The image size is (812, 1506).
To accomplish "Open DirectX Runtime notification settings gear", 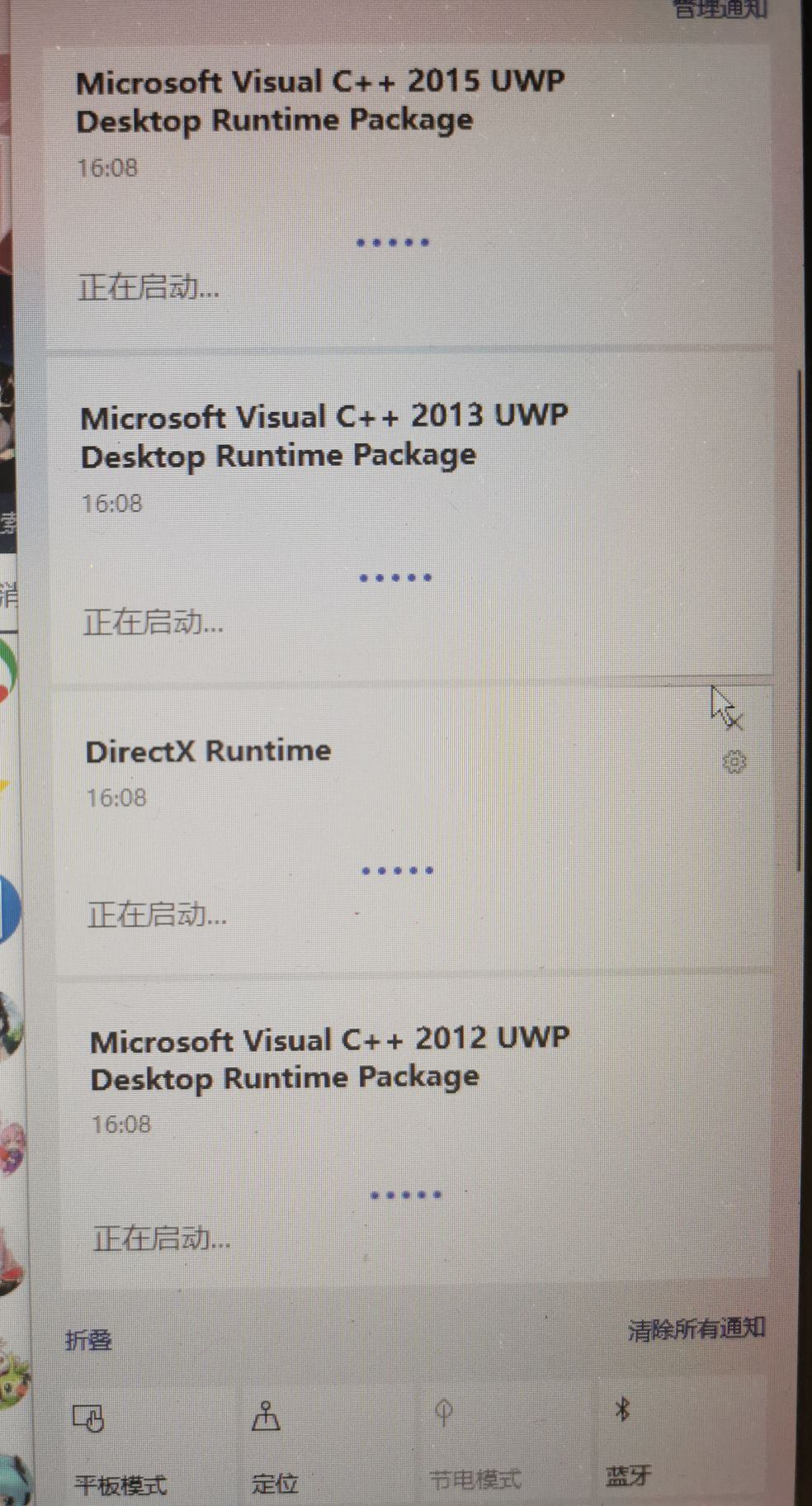I will [x=734, y=761].
